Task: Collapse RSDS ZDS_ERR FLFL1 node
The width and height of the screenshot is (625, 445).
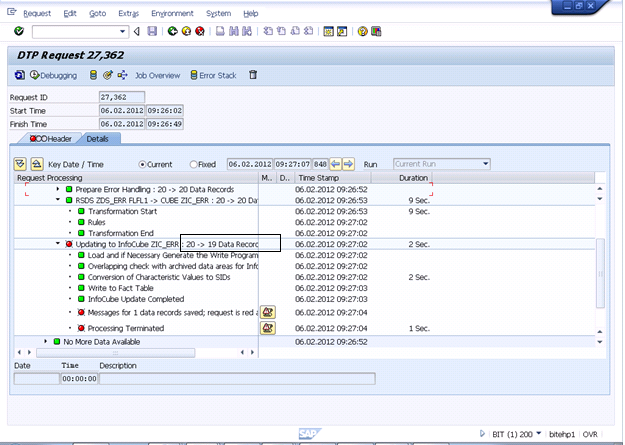Action: point(58,200)
